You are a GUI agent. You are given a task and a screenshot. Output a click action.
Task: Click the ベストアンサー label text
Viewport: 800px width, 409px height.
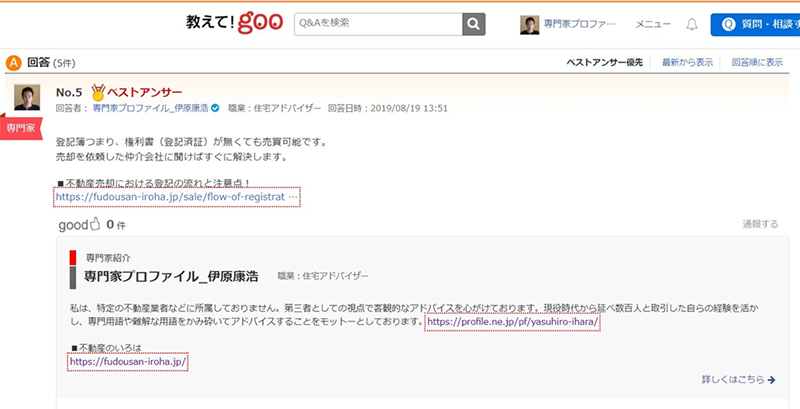(144, 92)
